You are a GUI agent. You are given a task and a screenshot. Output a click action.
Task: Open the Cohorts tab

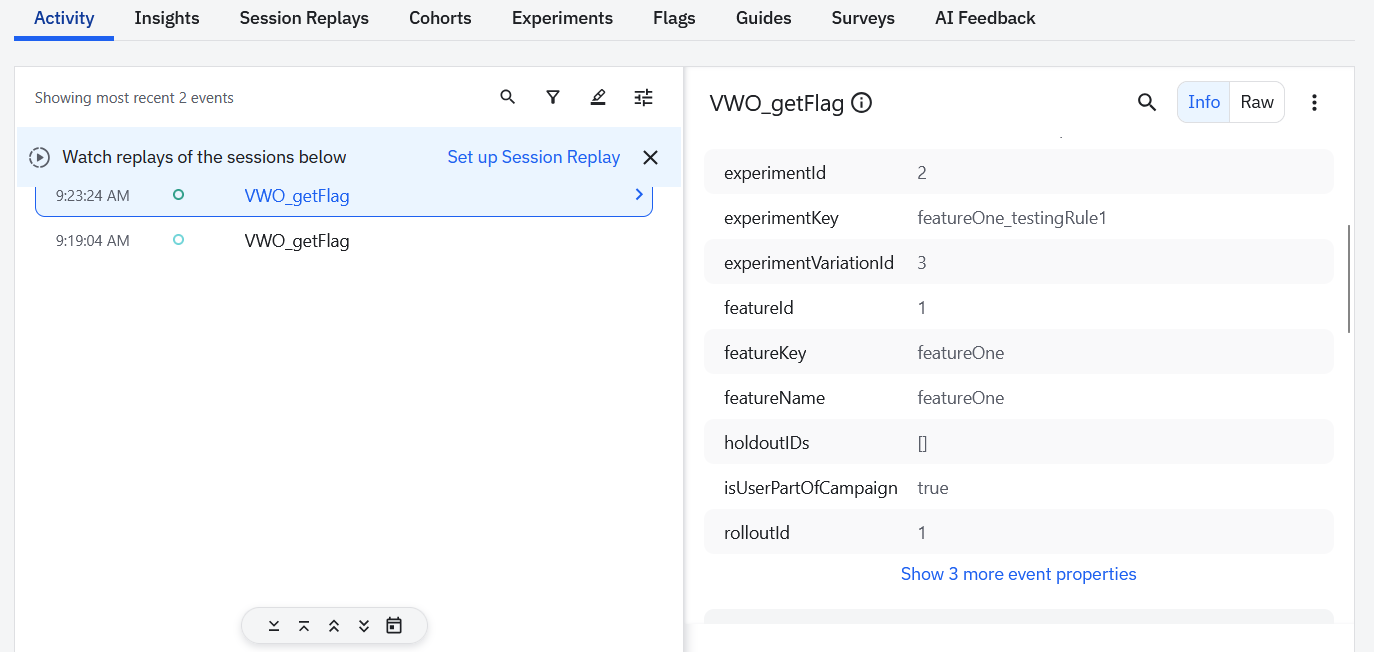point(440,18)
